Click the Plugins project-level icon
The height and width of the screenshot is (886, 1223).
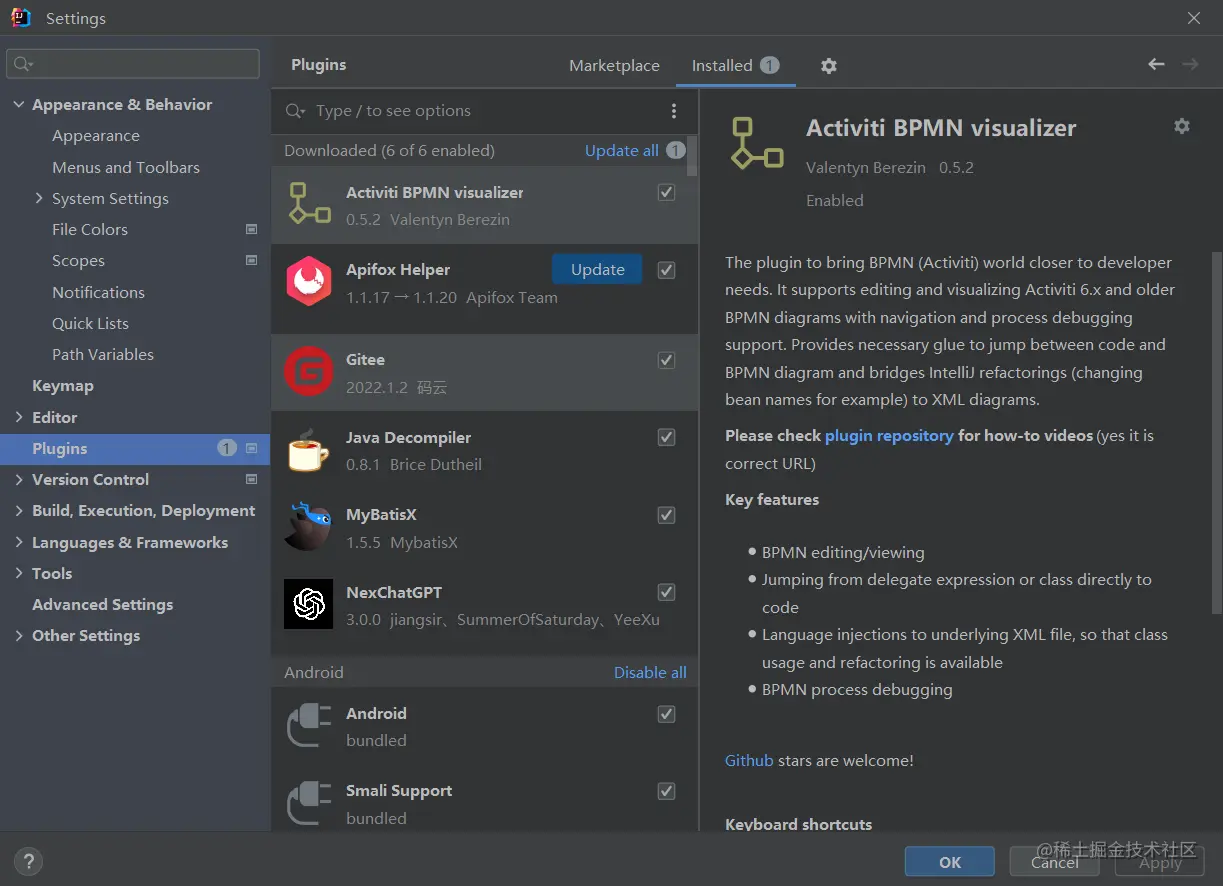(x=252, y=448)
